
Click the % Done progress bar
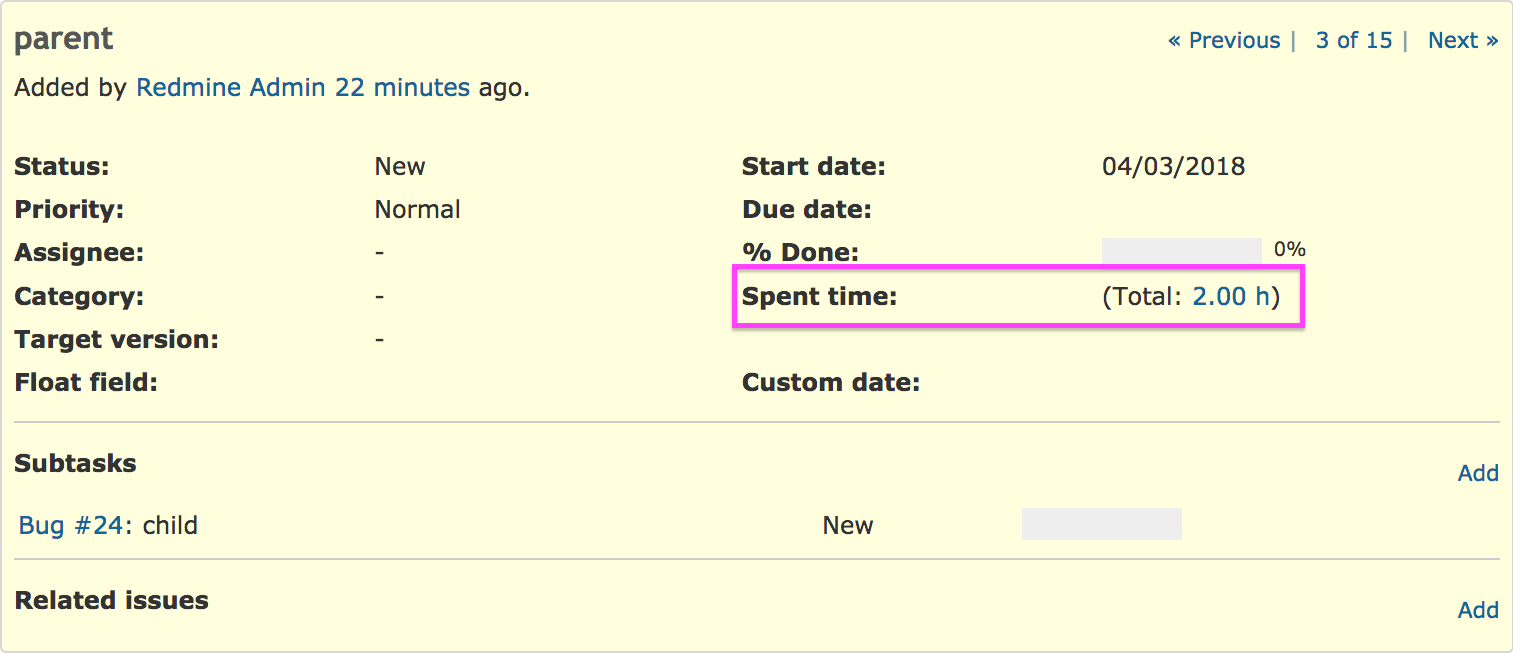click(1181, 251)
